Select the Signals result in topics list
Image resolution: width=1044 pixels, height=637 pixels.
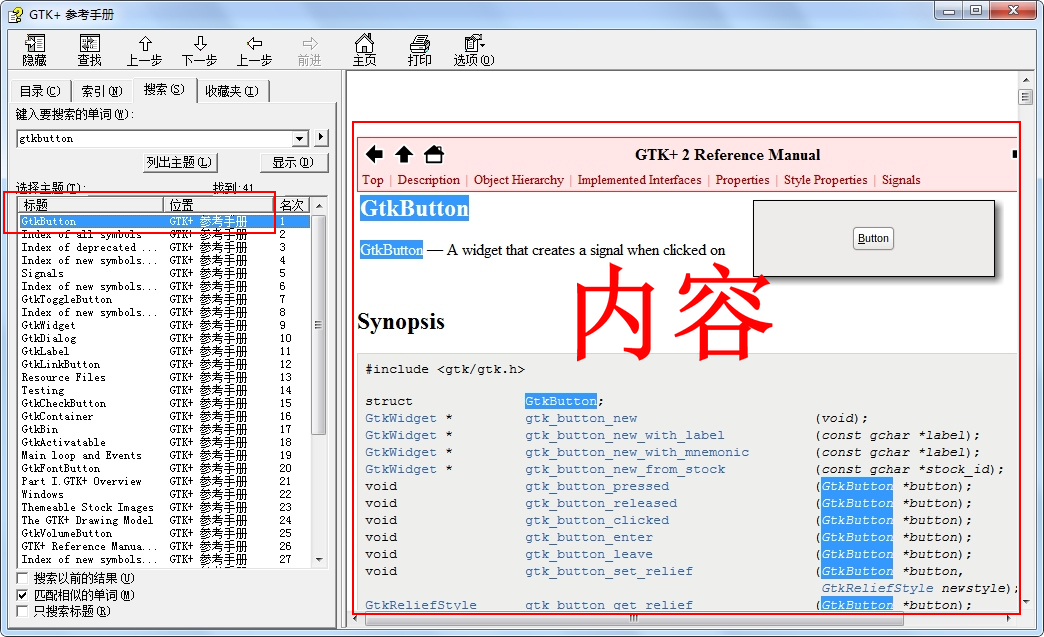pos(164,273)
